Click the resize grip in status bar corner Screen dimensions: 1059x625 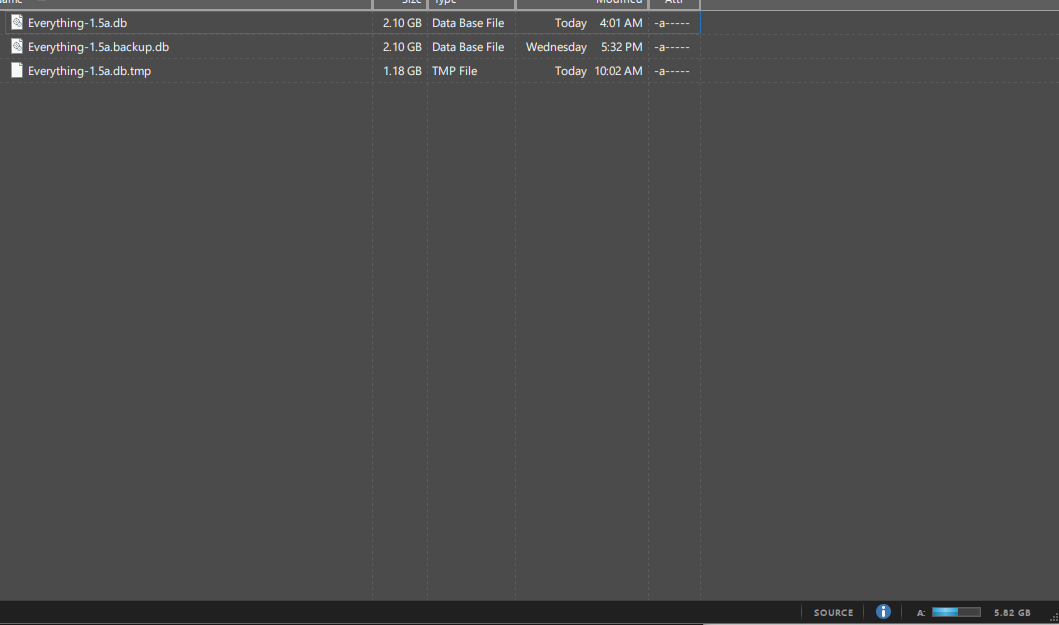[1054, 618]
